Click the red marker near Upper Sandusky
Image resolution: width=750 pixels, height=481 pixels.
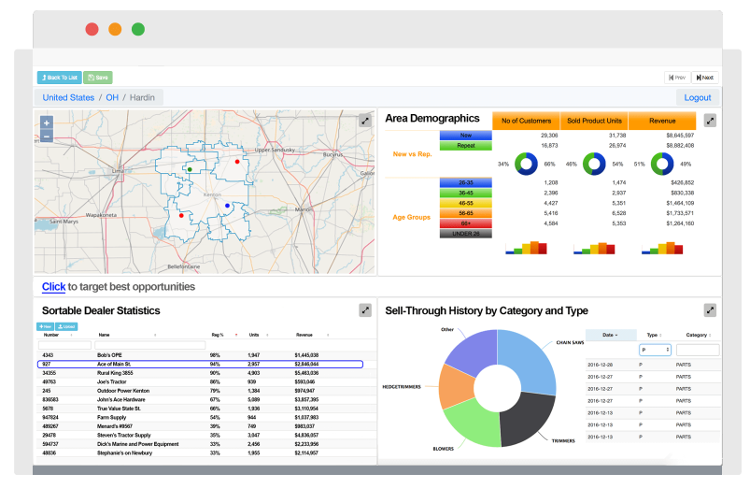237,162
